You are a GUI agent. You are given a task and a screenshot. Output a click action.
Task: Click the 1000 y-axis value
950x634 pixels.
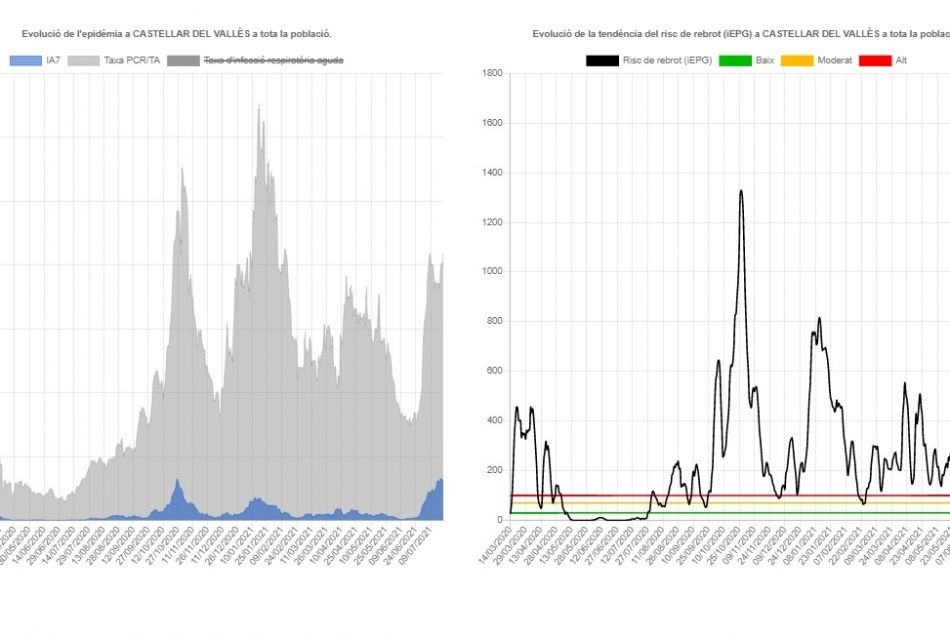pyautogui.click(x=492, y=271)
